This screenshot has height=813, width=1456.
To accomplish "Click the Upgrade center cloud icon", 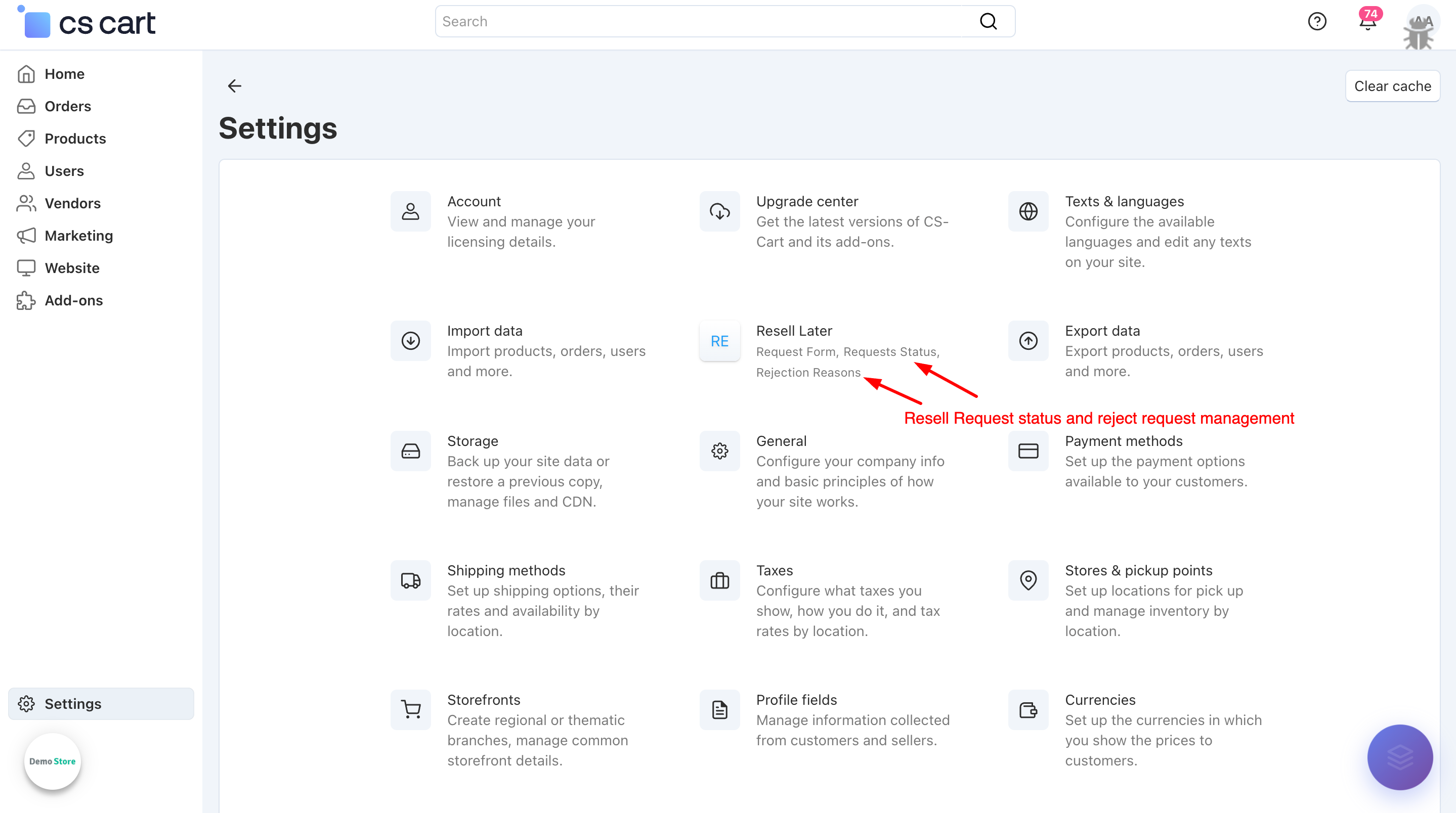I will coord(719,211).
